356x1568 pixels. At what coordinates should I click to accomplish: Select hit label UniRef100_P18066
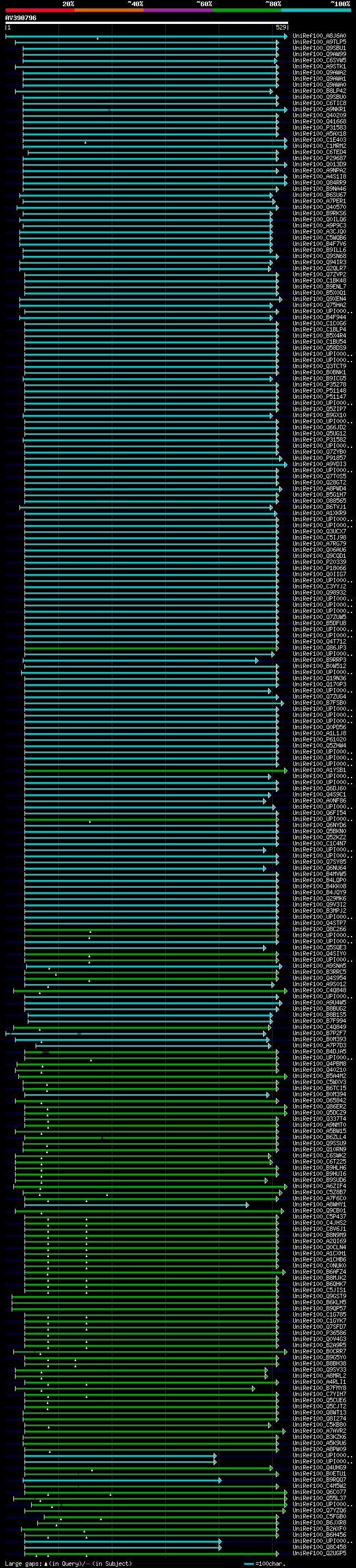pos(319,568)
